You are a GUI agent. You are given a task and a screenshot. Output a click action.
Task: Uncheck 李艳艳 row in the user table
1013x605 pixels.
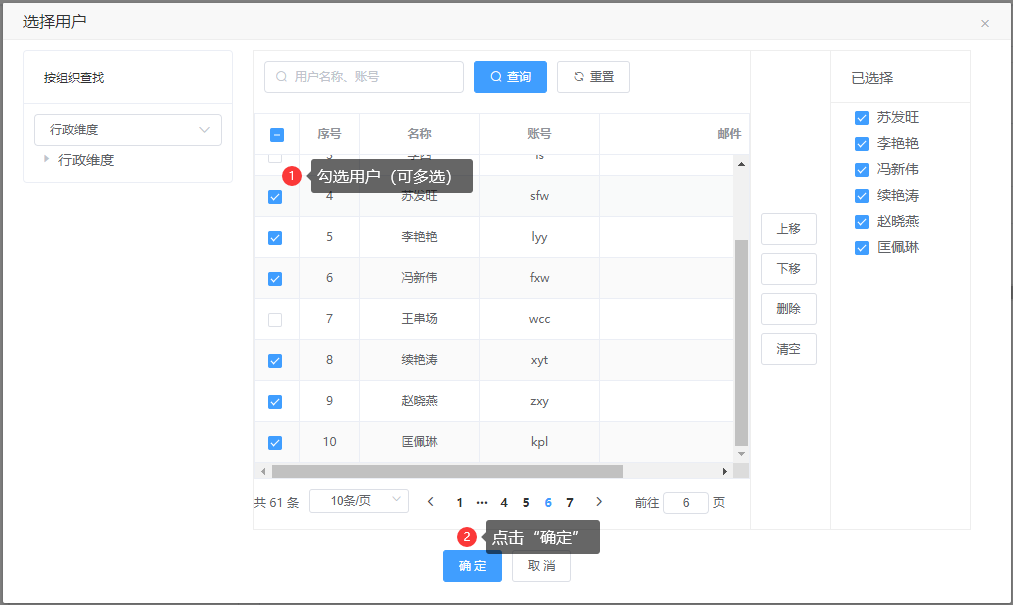(x=275, y=238)
